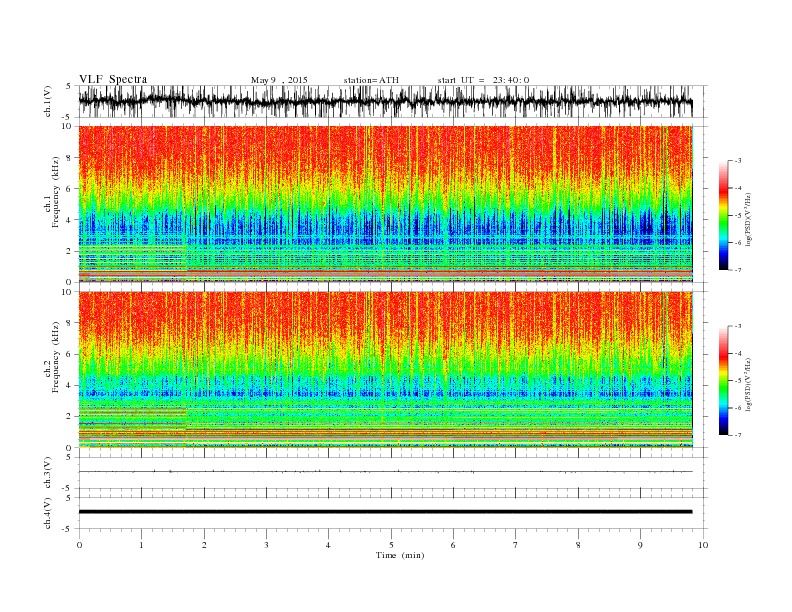Viewport: 792px width, 612px height.
Task: Click the '-3' value atop ch.1 colorbar
Action: 737,161
